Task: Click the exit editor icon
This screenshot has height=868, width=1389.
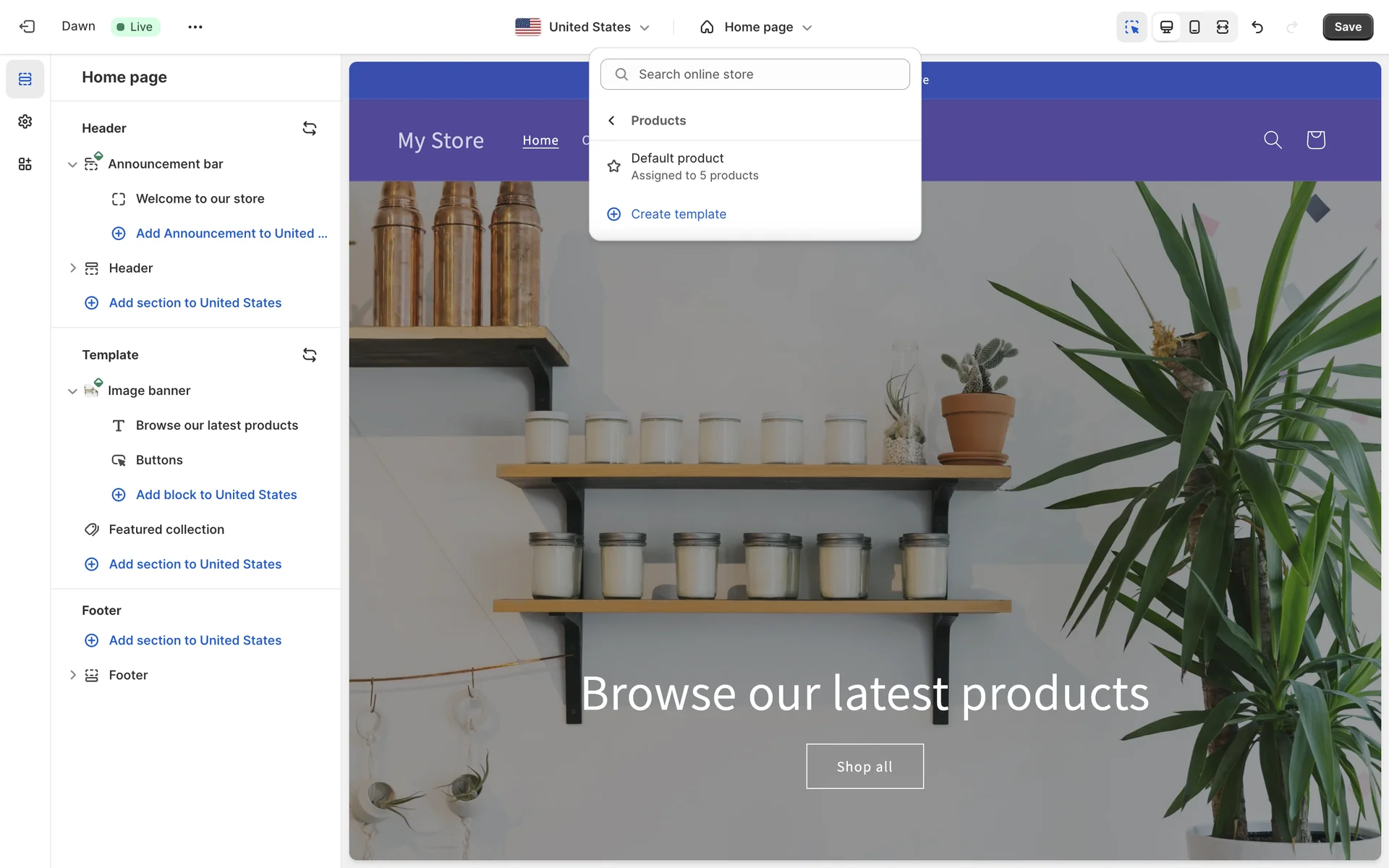Action: (27, 27)
